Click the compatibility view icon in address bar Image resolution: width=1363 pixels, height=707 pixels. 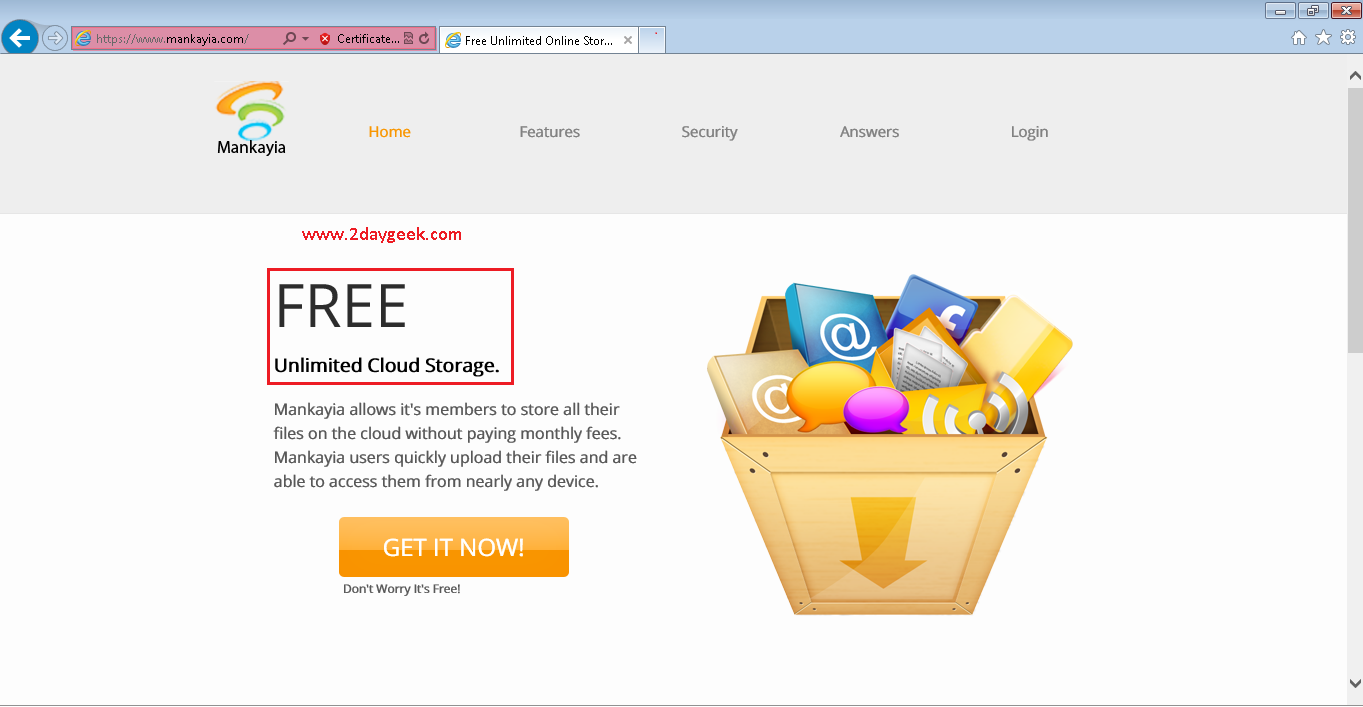coord(408,39)
